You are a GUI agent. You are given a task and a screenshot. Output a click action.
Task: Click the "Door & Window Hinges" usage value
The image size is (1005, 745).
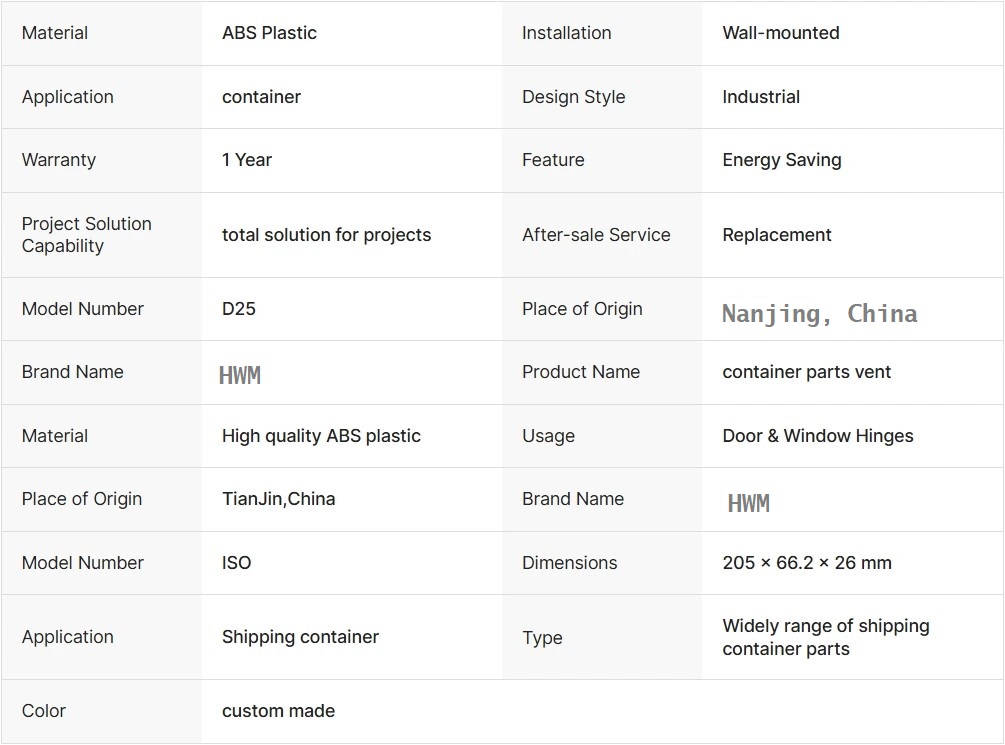[817, 436]
